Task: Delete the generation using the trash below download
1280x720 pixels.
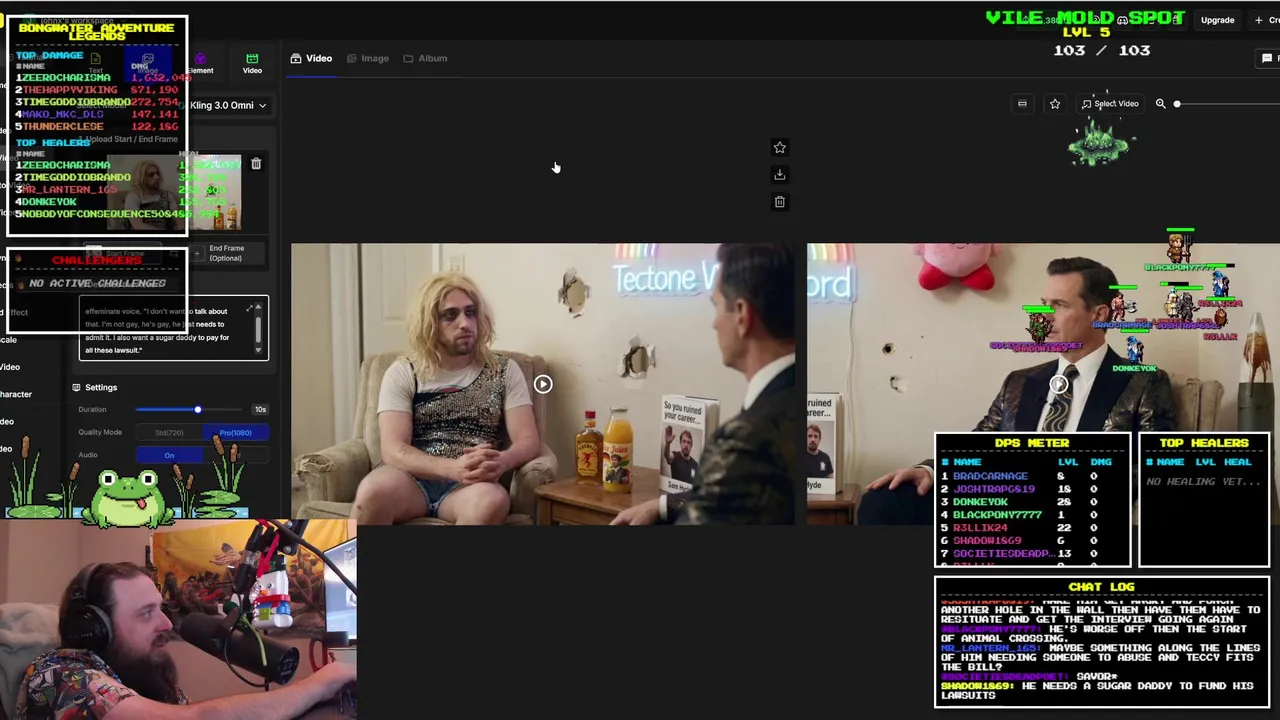Action: coord(780,201)
